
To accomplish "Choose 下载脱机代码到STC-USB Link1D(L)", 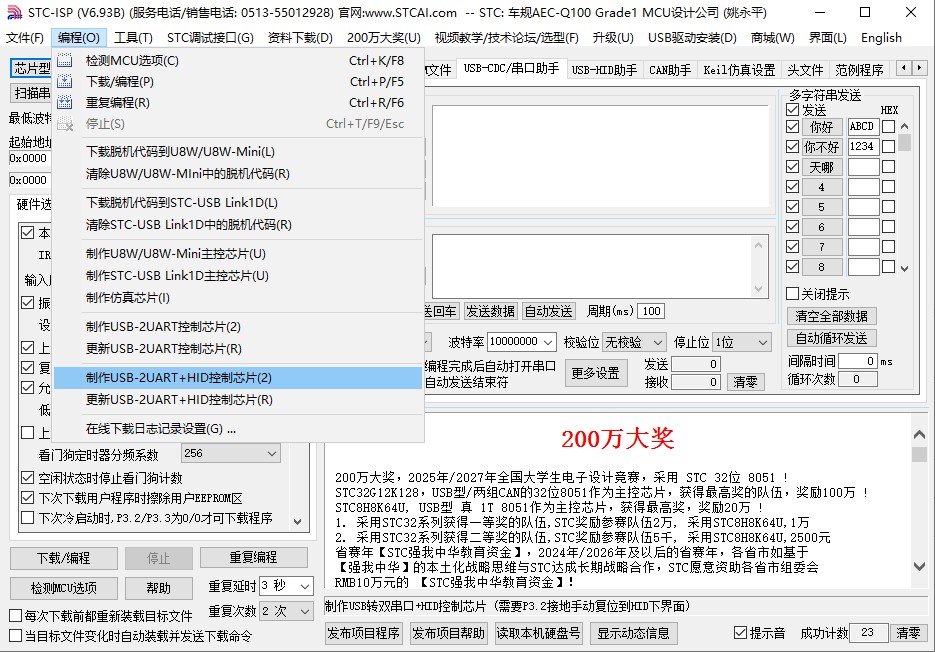I will tap(239, 203).
